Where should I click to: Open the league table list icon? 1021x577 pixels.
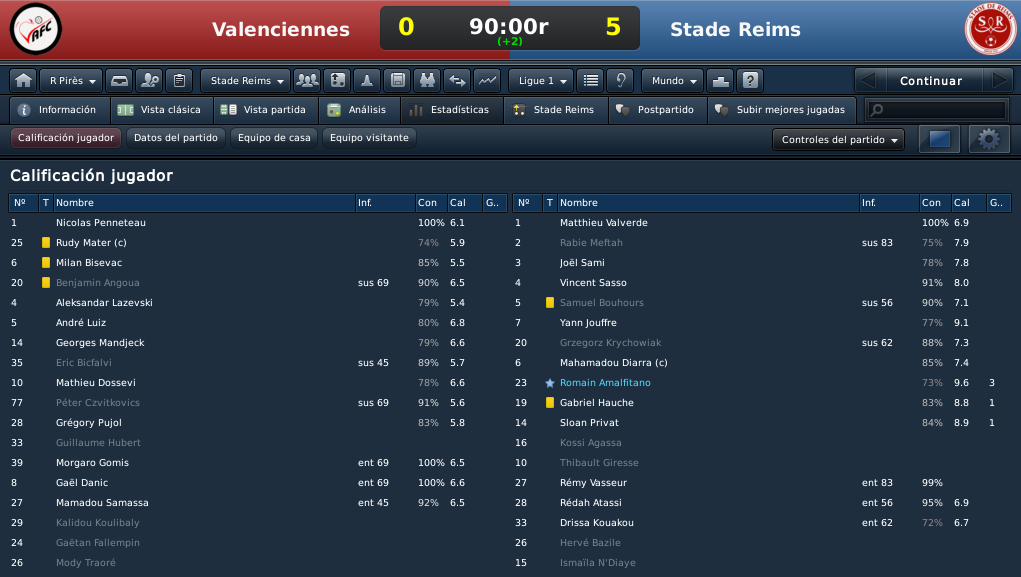point(591,81)
